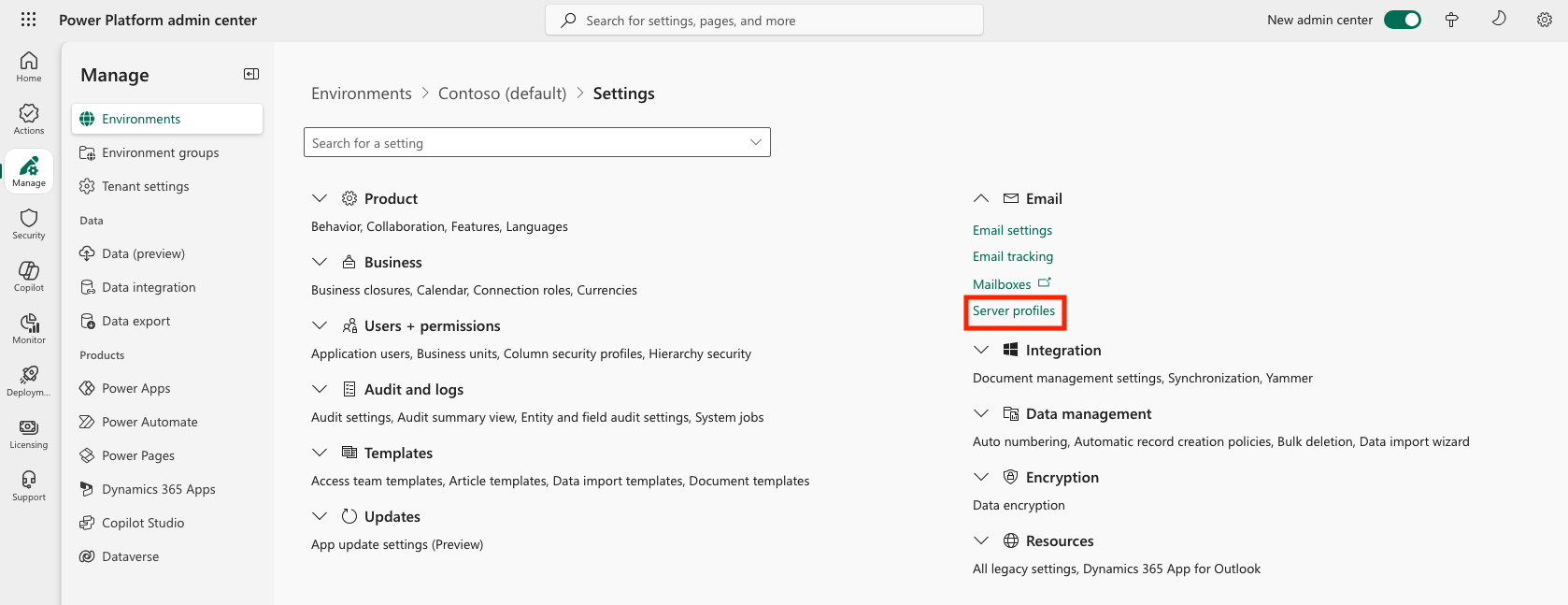
Task: Expand the Product settings section
Action: point(320,198)
